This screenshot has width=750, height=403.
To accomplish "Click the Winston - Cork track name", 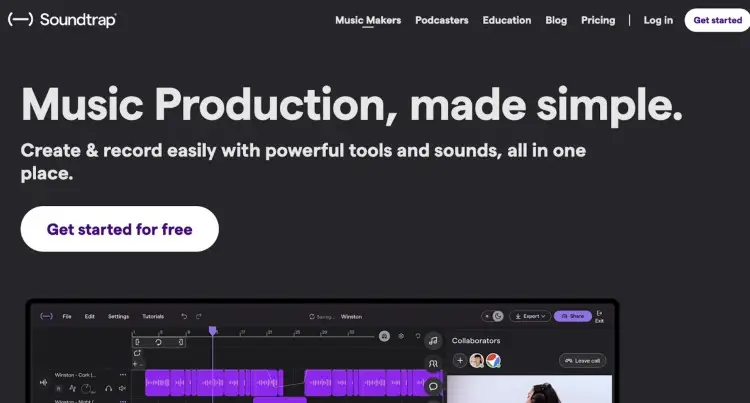I will pos(75,375).
